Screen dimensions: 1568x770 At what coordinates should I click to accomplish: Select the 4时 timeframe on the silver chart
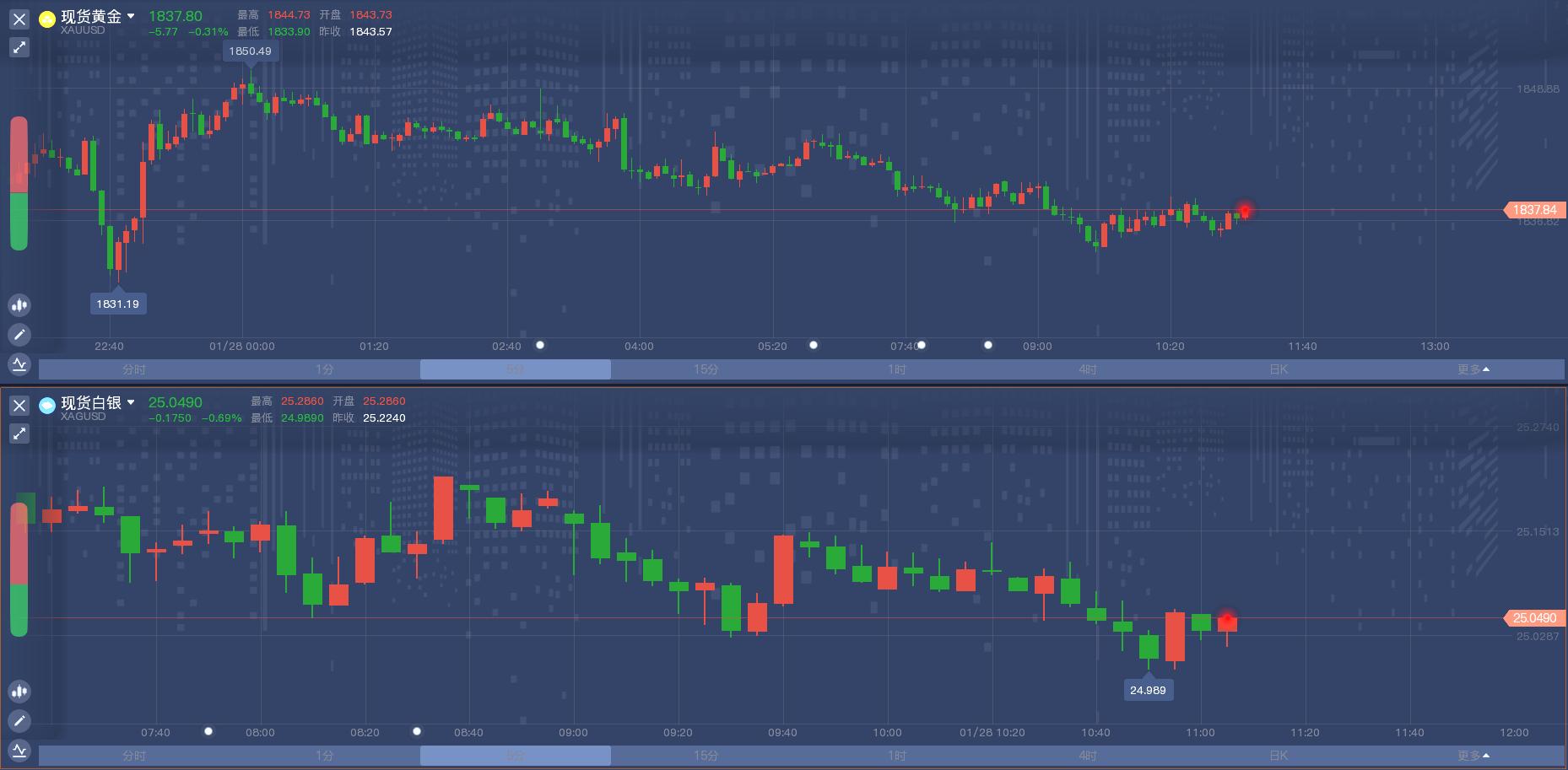pos(1088,756)
